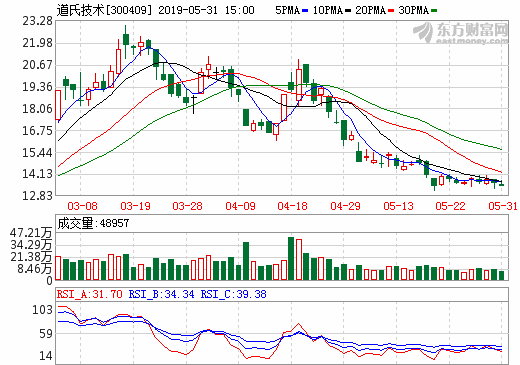Screen dimensions: 520x365
Task: Click the 5PMA legend label
Action: [287, 11]
